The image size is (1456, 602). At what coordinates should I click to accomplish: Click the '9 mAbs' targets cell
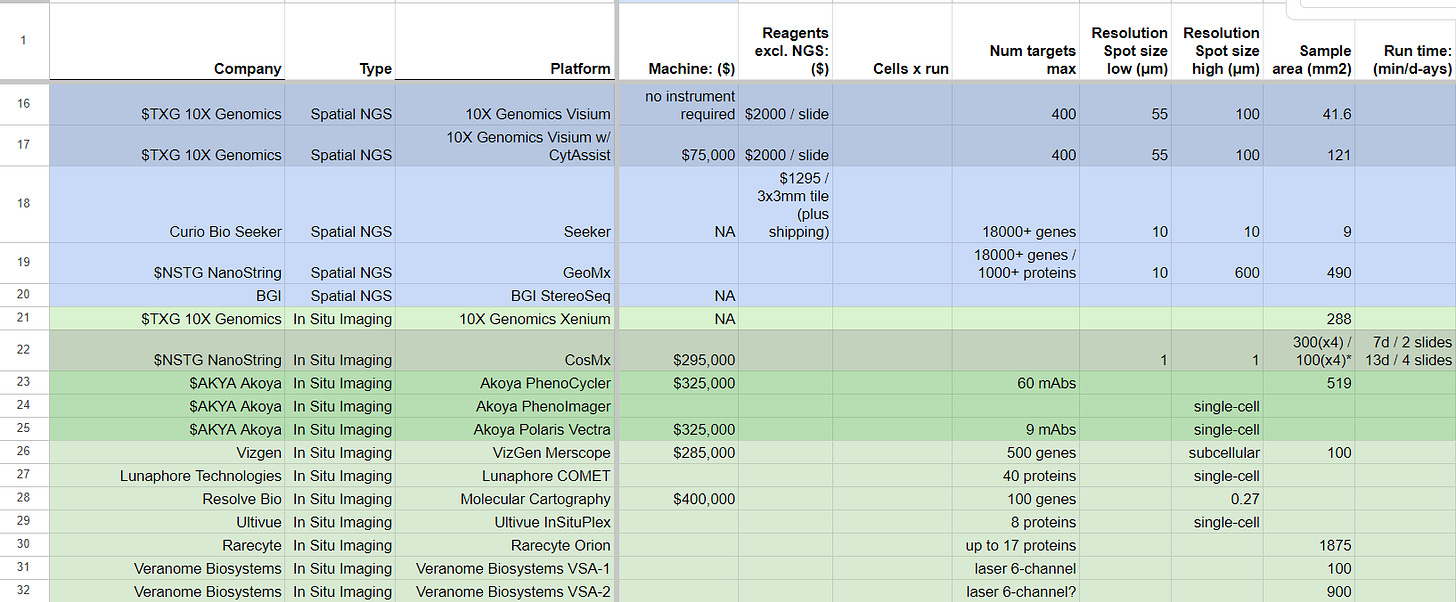coord(1016,429)
